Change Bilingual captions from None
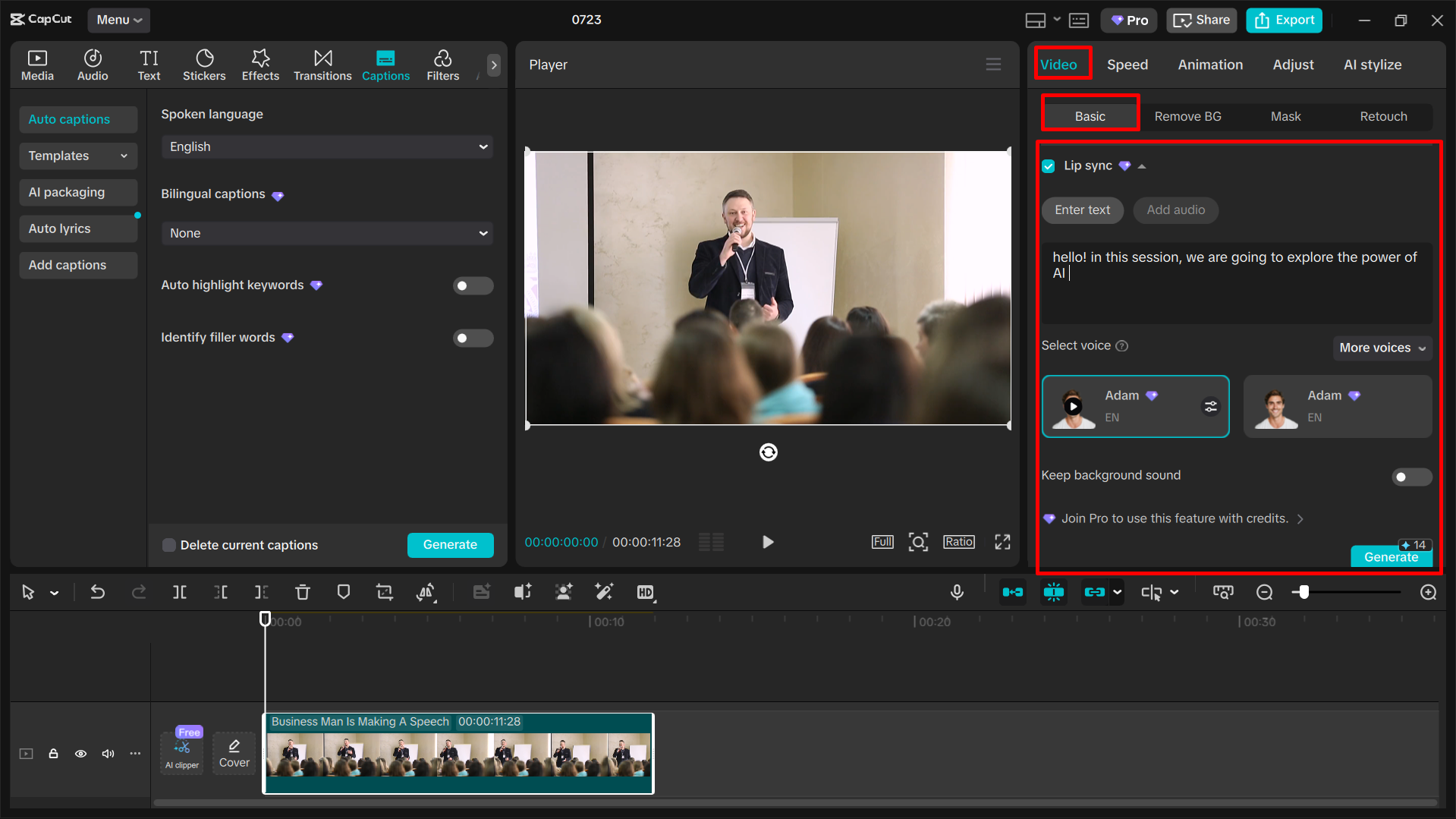Viewport: 1456px width, 819px height. pyautogui.click(x=326, y=233)
